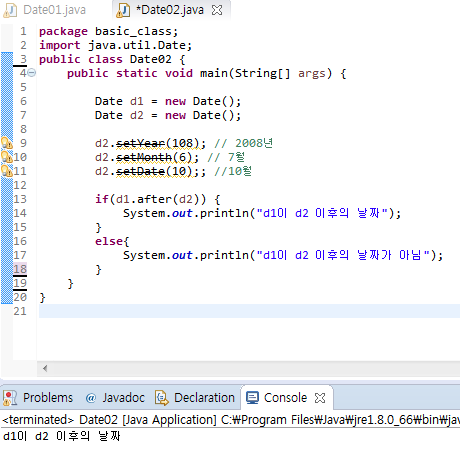
Task: Click the Java file icon on Date02.java tab
Action: (123, 10)
